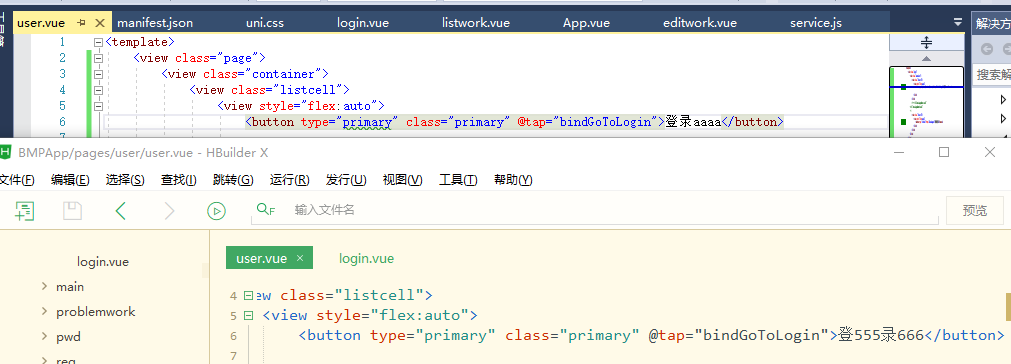
Task: Collapse the container view fold at line 3
Action: (x=98, y=74)
